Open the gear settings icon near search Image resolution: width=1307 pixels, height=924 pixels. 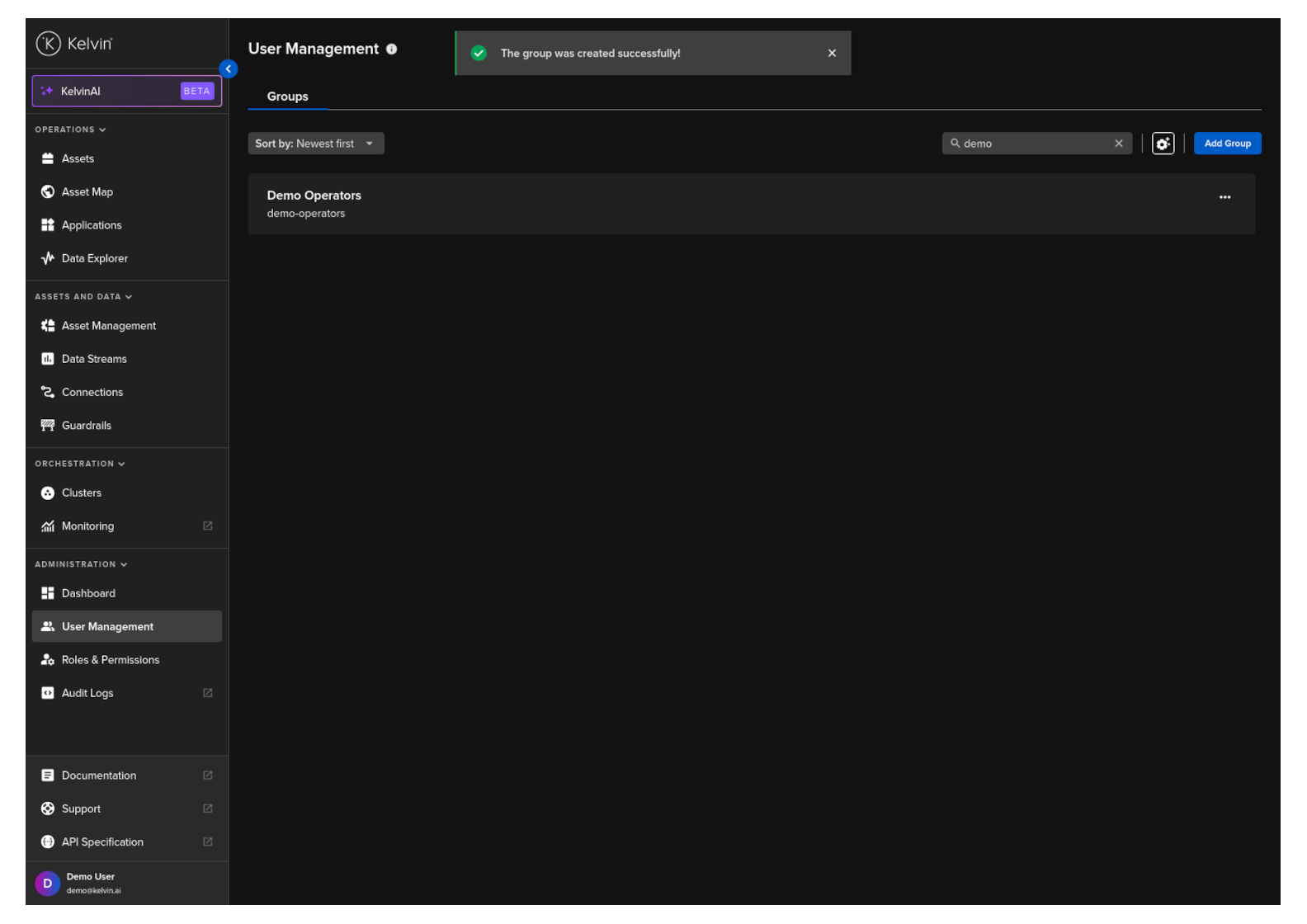point(1163,144)
